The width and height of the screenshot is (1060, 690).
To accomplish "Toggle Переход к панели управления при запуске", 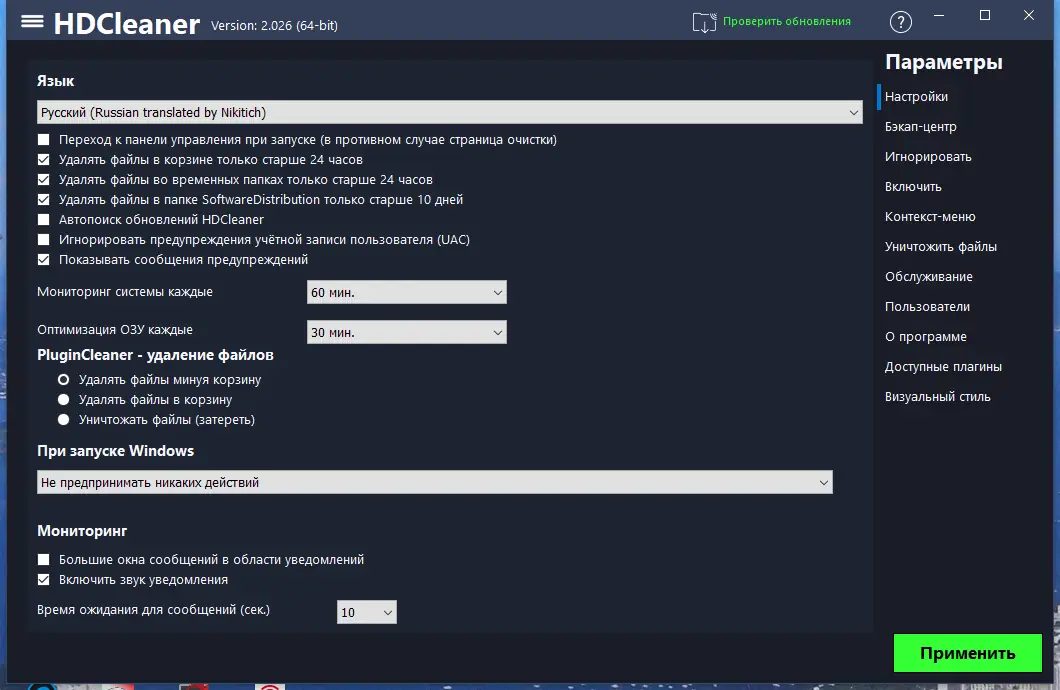I will point(44,140).
